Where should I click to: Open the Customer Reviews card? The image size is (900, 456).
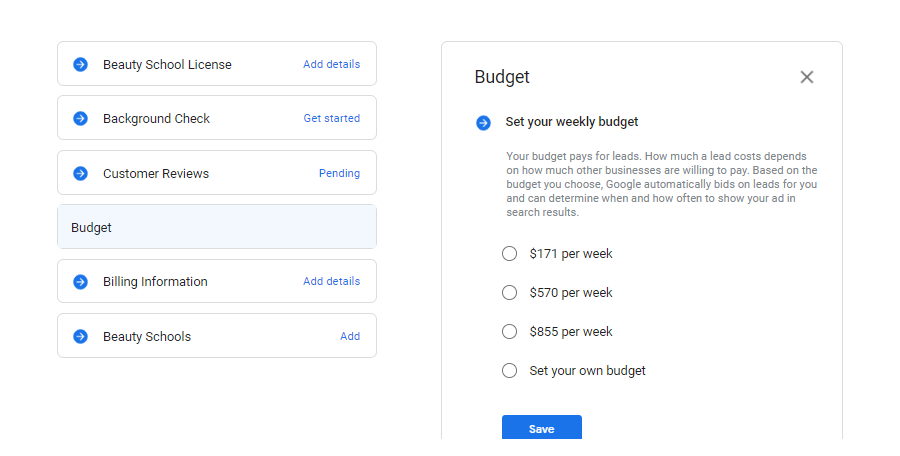coord(217,173)
